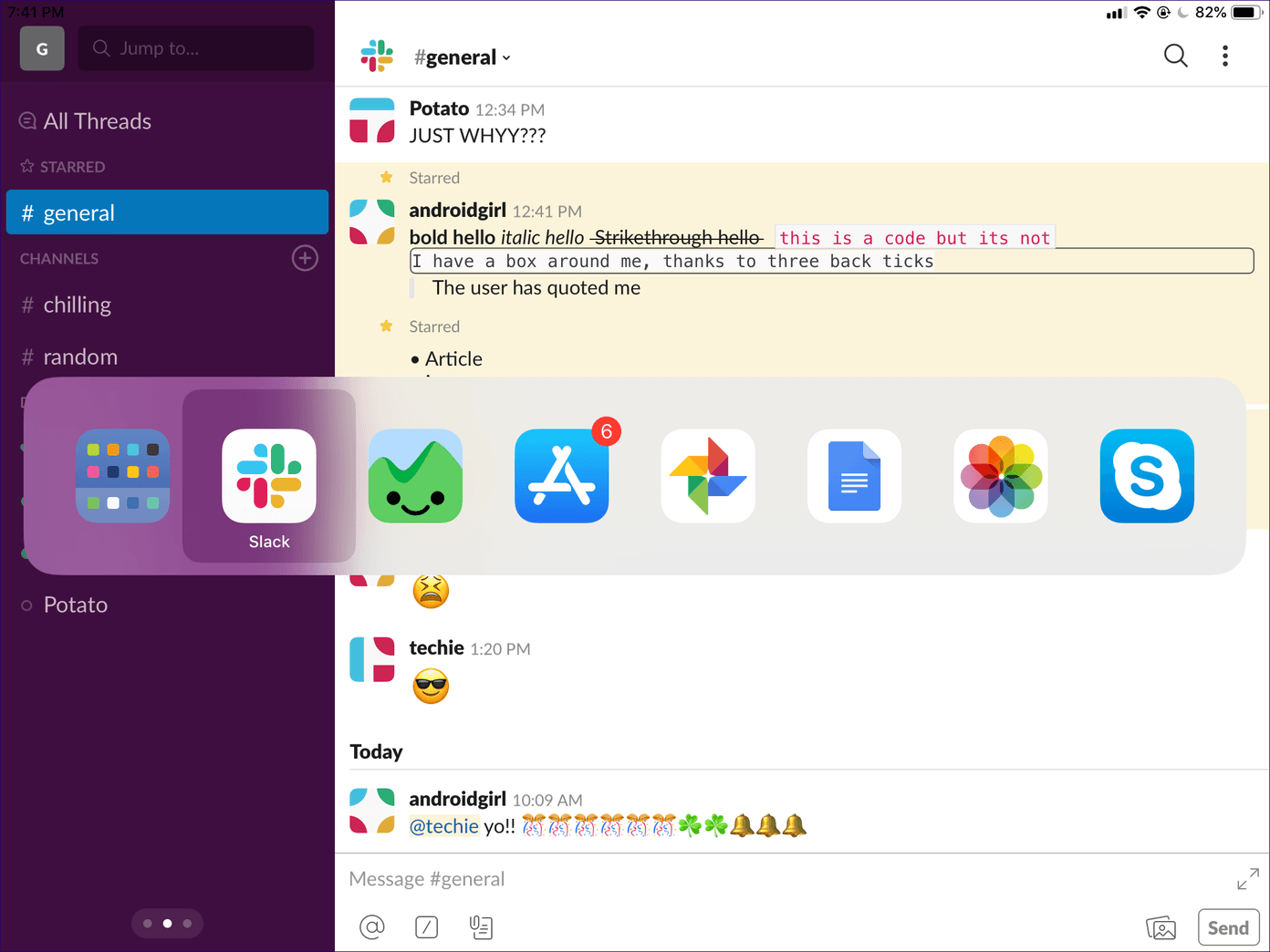Open the @techie mention link

point(444,826)
